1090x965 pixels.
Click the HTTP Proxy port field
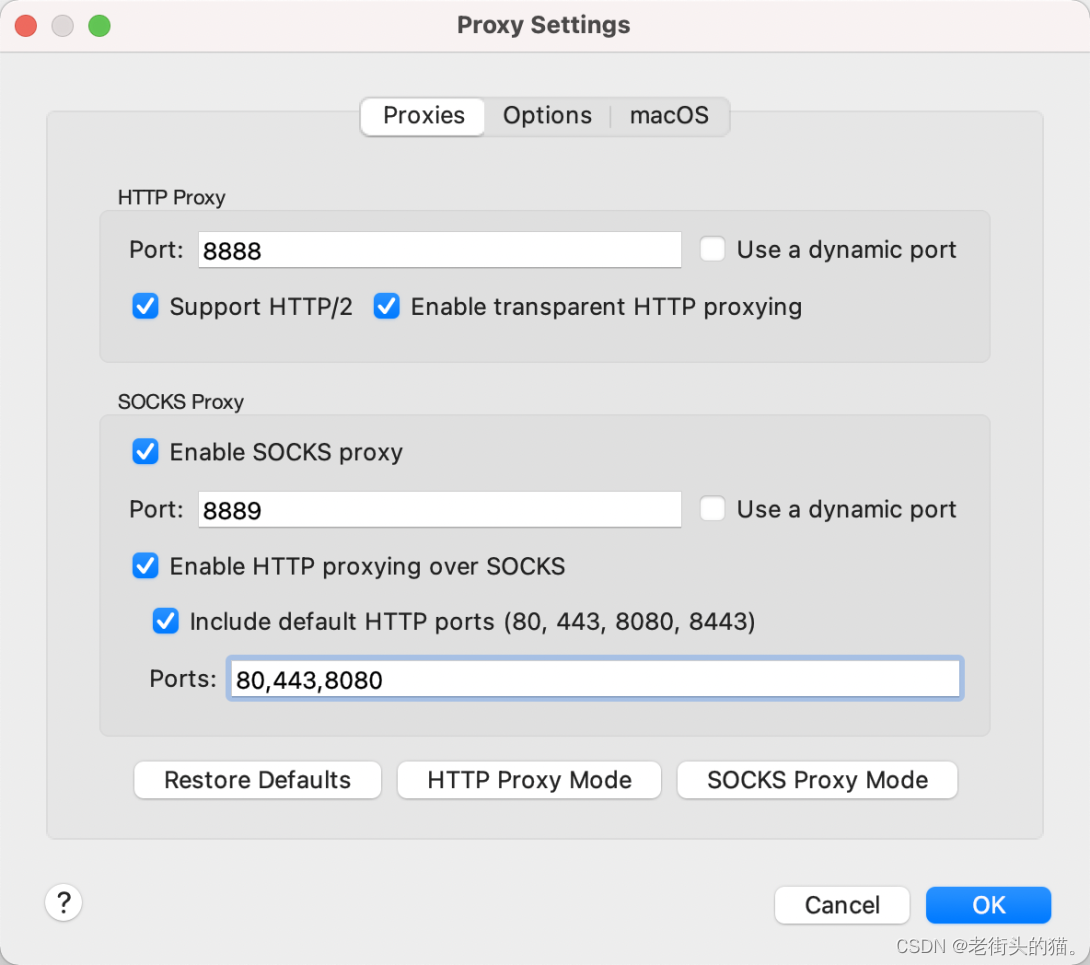pyautogui.click(x=439, y=250)
